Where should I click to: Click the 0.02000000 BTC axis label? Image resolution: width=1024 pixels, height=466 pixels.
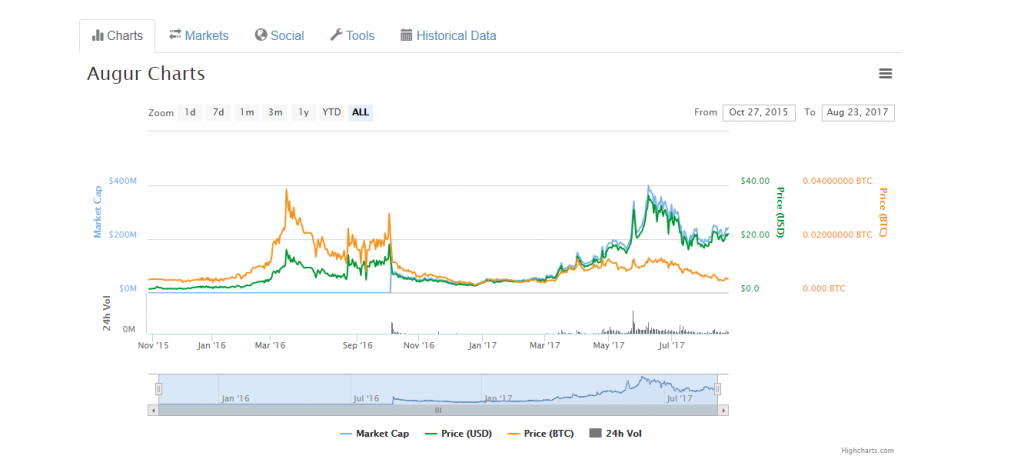pyautogui.click(x=837, y=234)
